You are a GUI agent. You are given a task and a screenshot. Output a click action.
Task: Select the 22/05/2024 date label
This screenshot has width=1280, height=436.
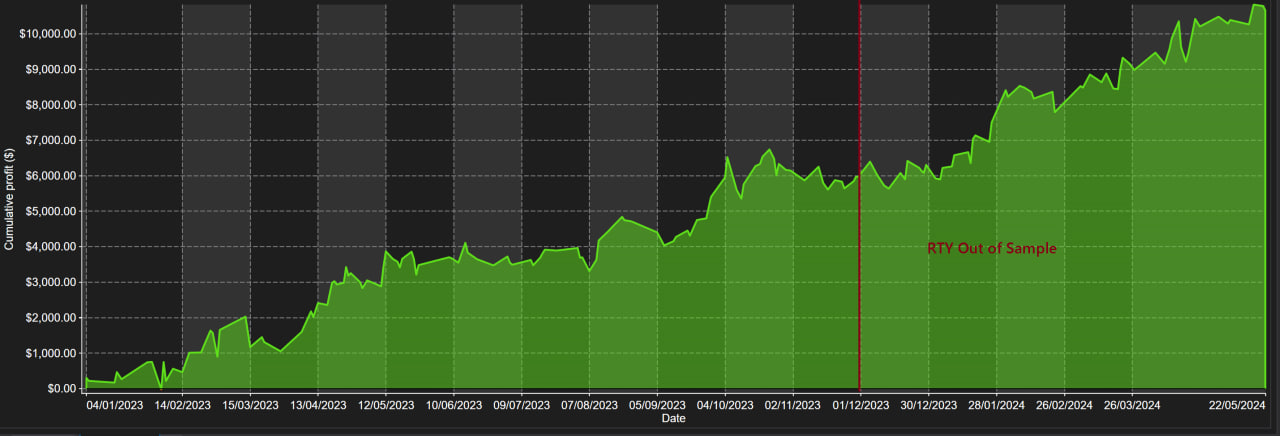pos(1239,406)
